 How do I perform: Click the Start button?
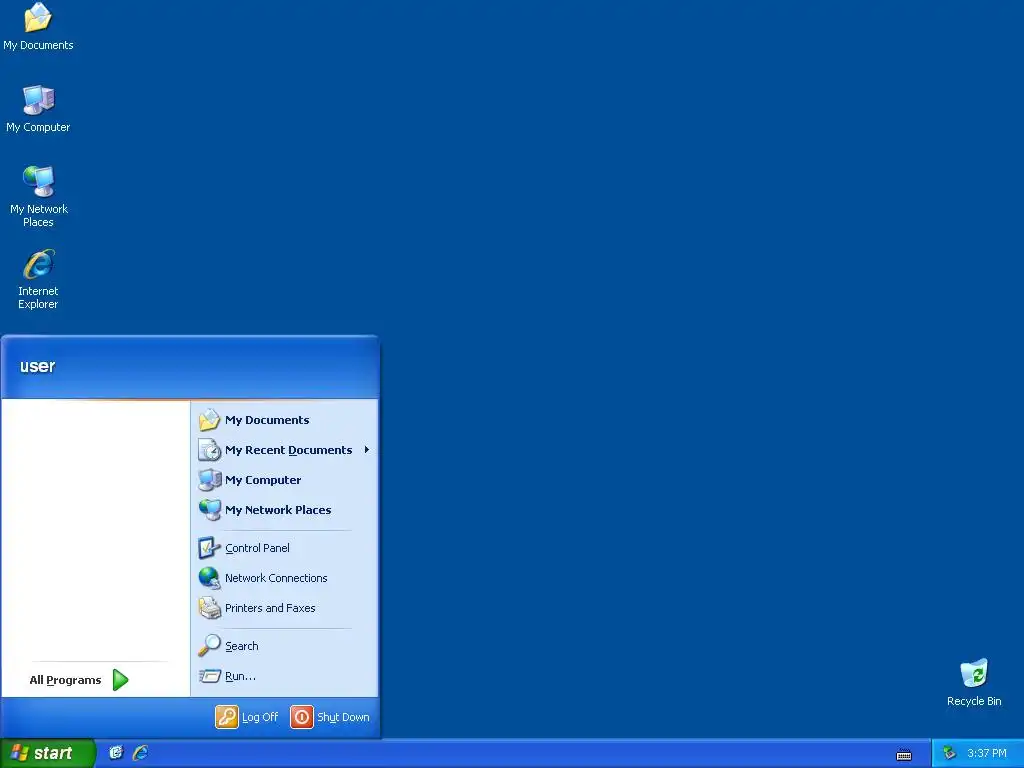(x=48, y=753)
